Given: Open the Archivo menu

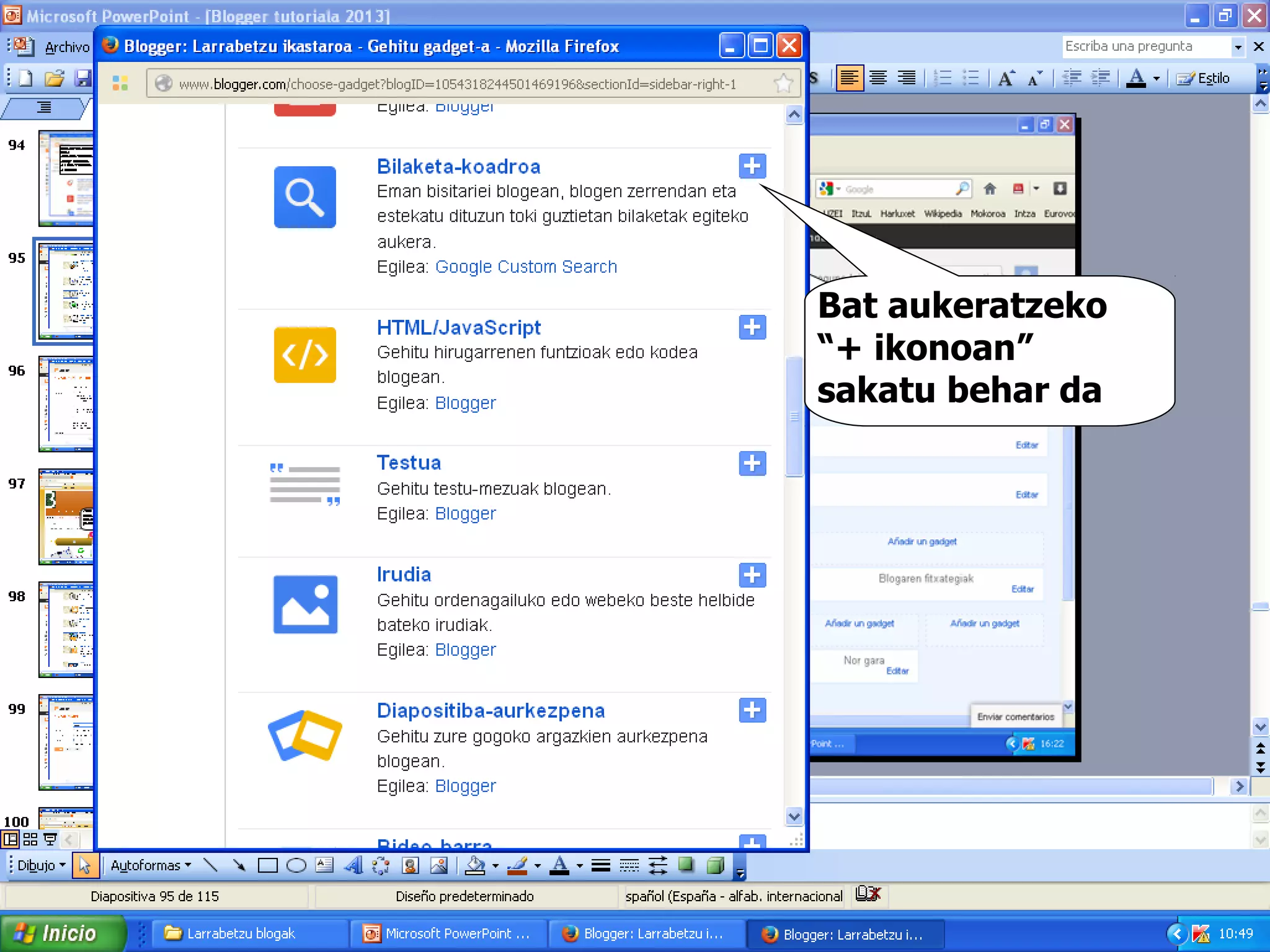Looking at the screenshot, I should pos(67,47).
